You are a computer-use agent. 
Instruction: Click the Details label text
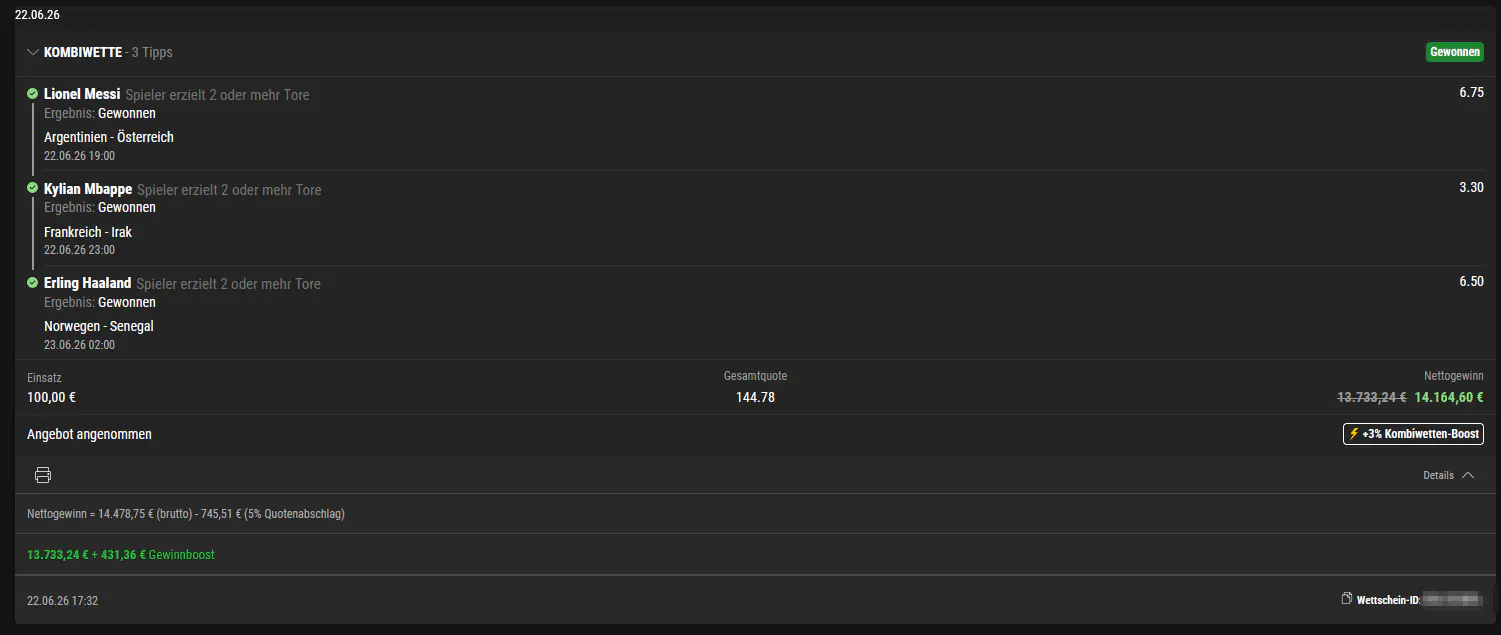coord(1438,475)
